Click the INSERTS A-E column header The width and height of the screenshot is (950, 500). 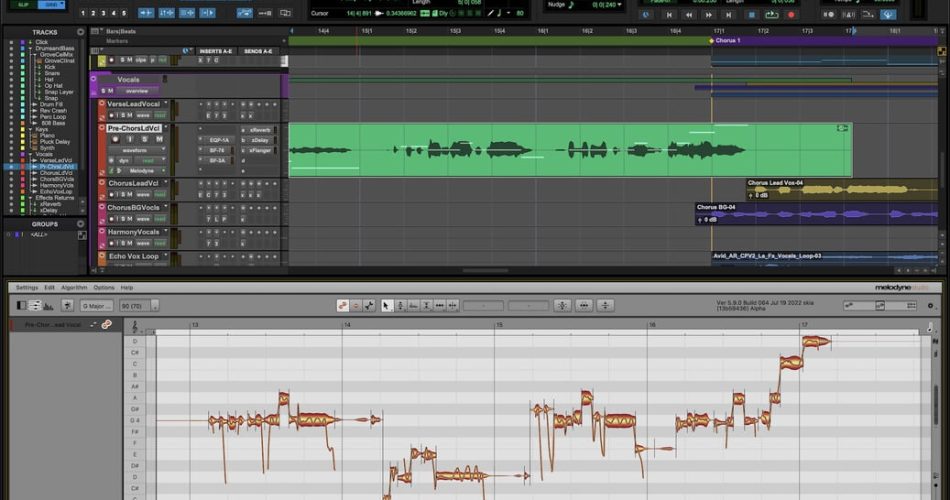point(215,52)
